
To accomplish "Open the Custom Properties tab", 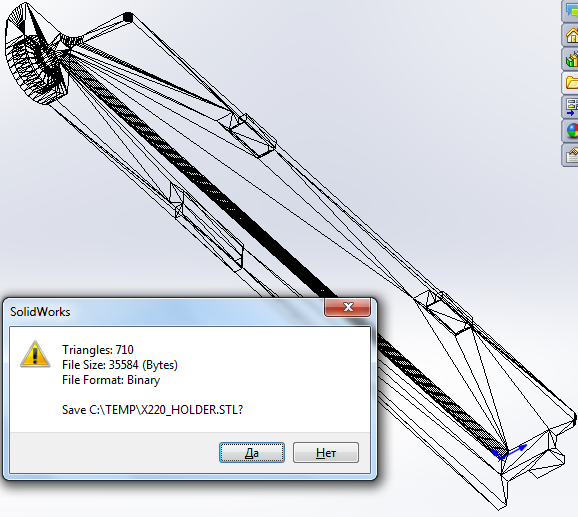I will 570,155.
